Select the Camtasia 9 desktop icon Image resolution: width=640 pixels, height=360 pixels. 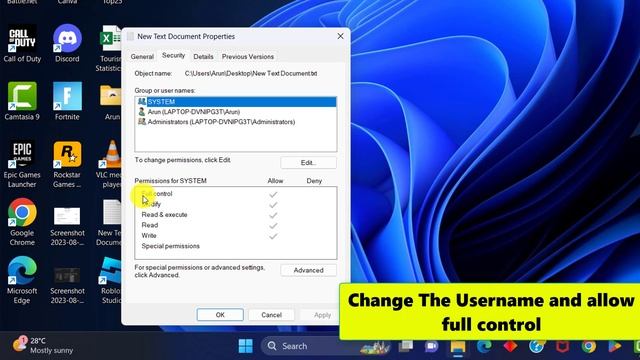coord(22,102)
